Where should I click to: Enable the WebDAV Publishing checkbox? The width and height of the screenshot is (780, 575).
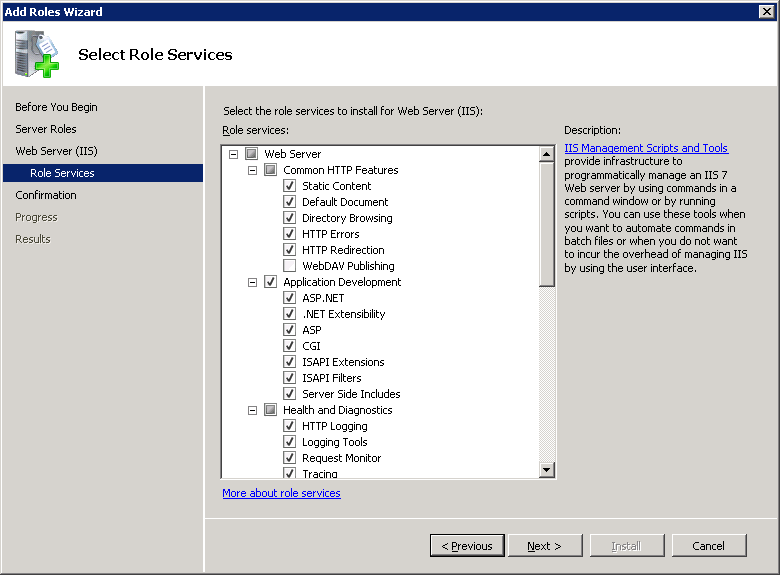coord(290,266)
